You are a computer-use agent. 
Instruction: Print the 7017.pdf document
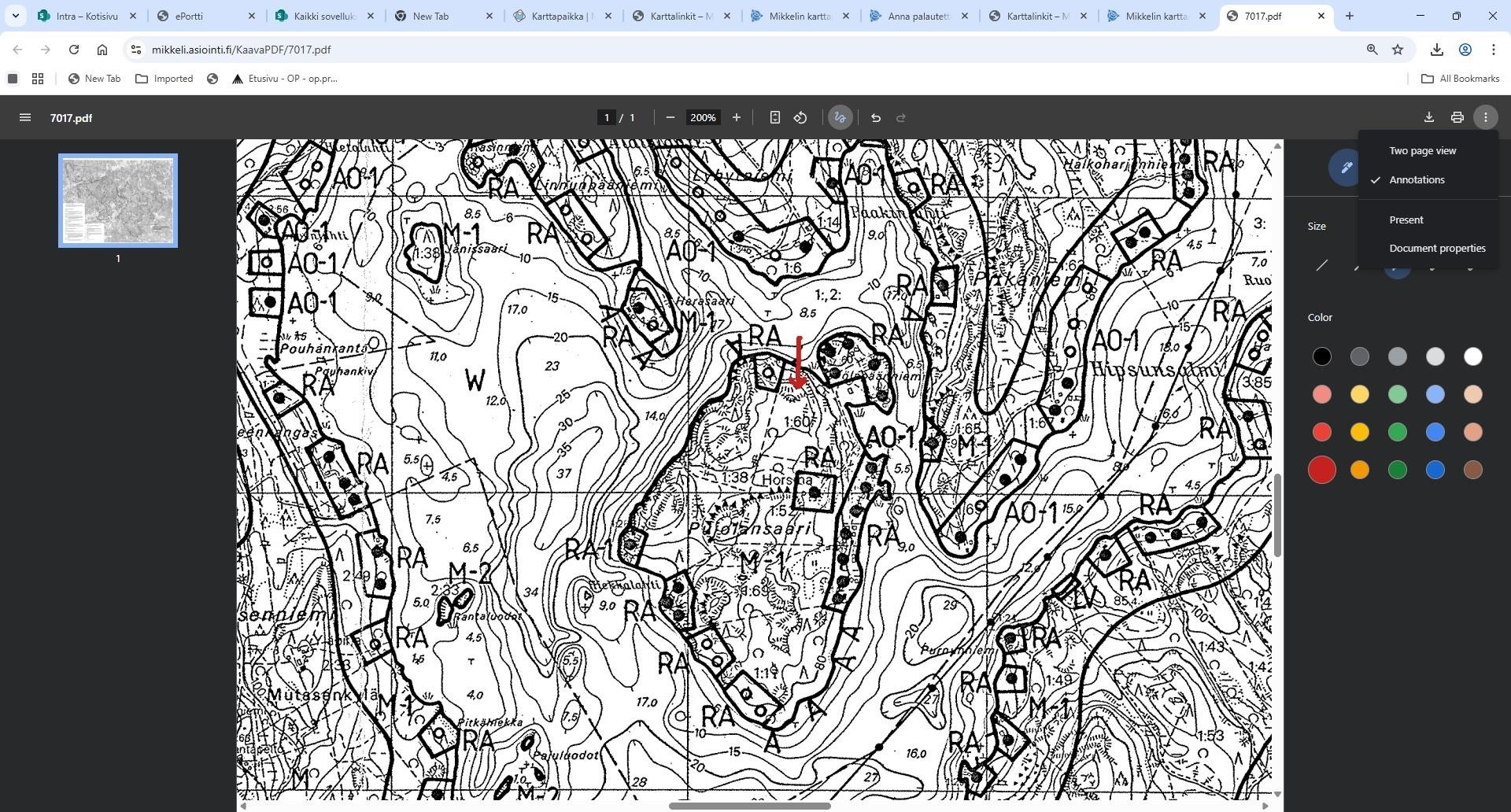(1457, 117)
